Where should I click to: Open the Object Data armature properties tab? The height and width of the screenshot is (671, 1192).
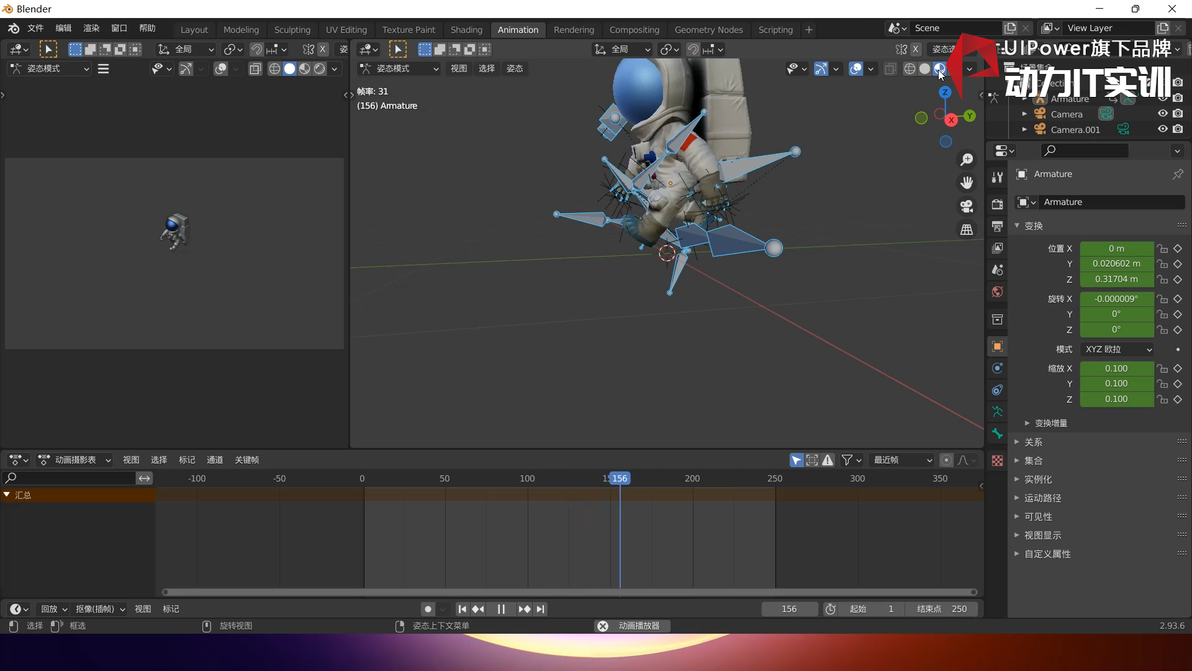997,412
